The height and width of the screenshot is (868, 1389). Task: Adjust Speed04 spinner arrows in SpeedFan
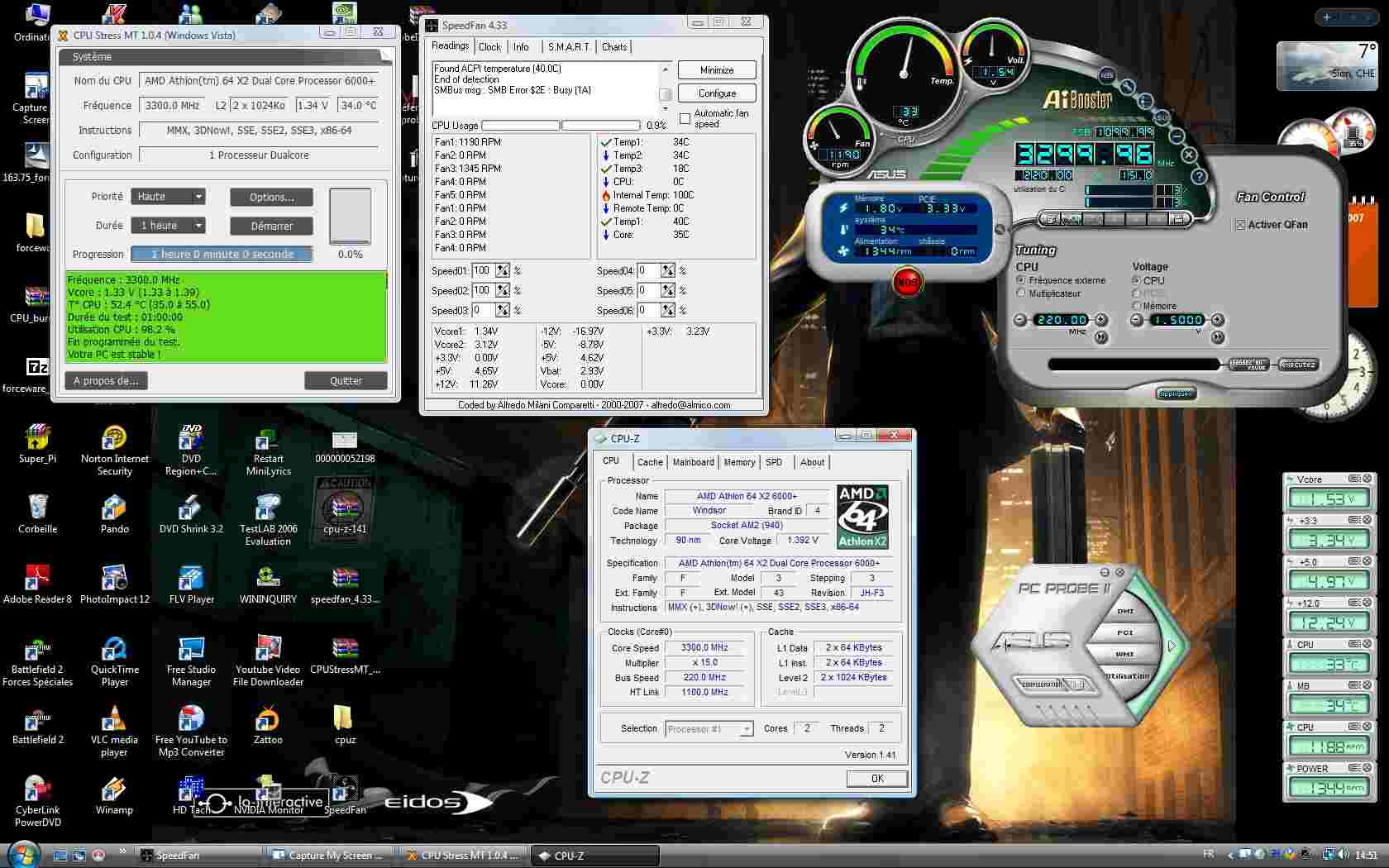tap(668, 270)
